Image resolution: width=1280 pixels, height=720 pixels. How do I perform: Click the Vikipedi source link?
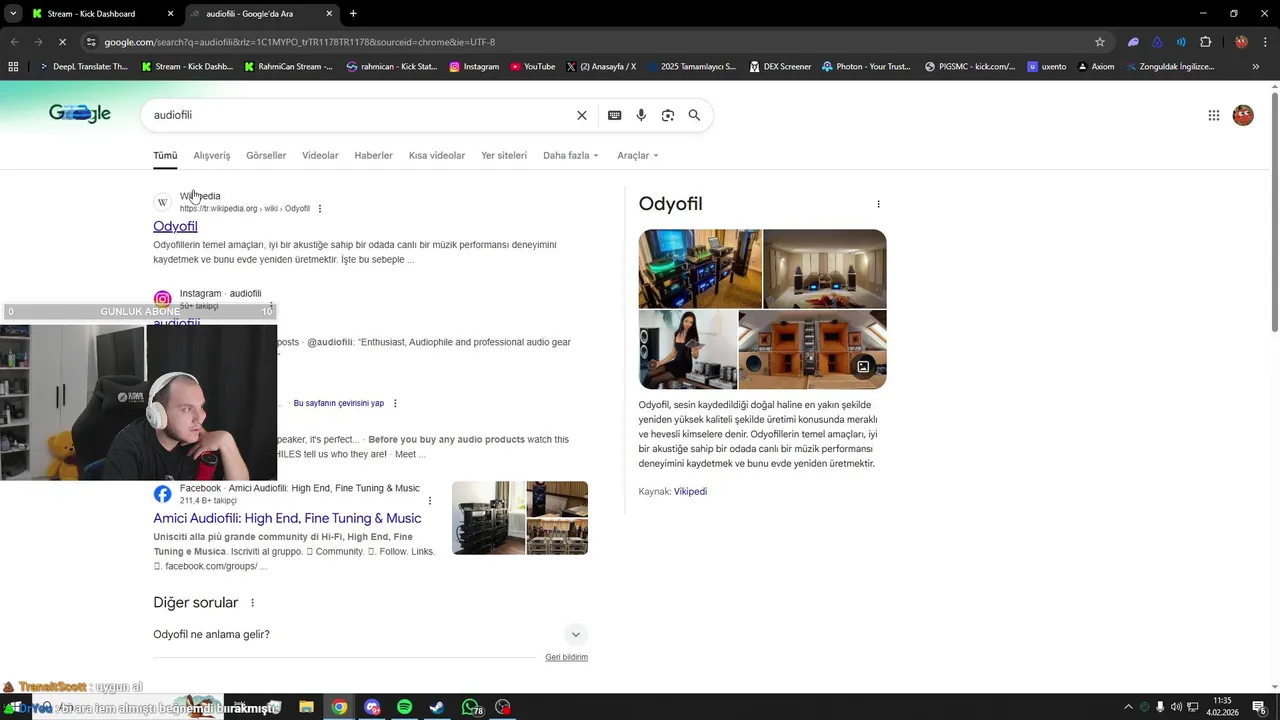pos(690,491)
